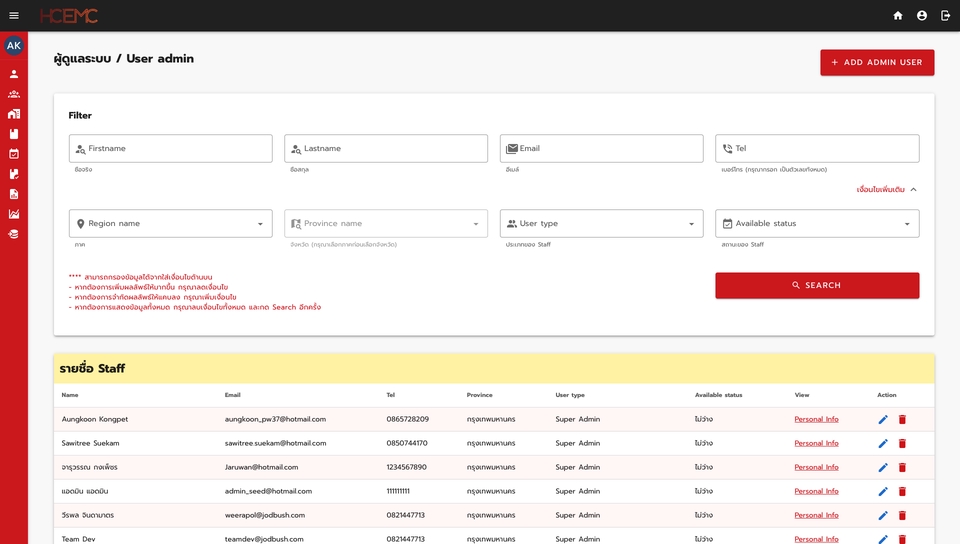Open Personal Info for Jaruwan@hotmail.com row
This screenshot has height=544, width=960.
pos(816,467)
